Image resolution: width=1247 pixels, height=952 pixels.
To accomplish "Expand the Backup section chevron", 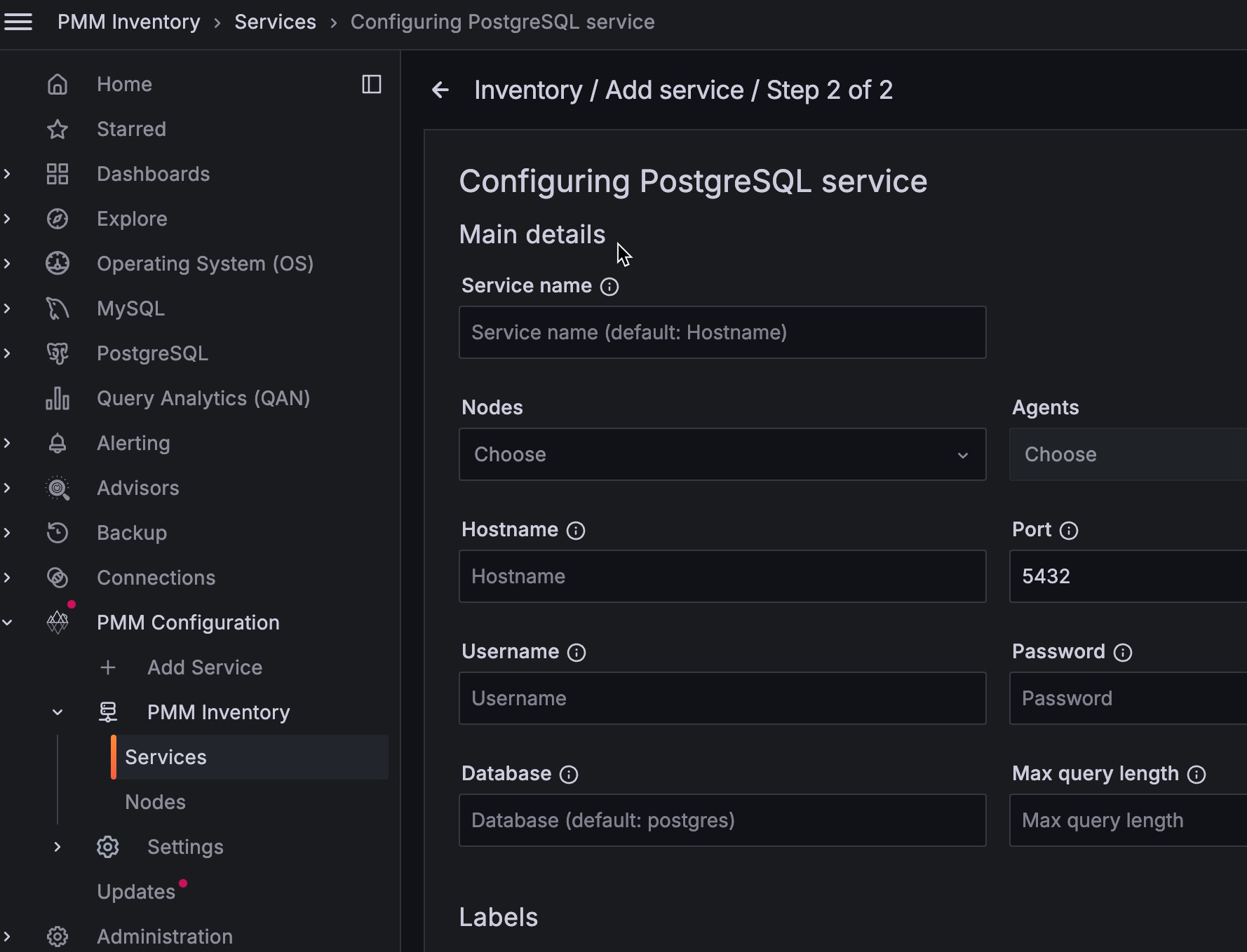I will pyautogui.click(x=7, y=533).
